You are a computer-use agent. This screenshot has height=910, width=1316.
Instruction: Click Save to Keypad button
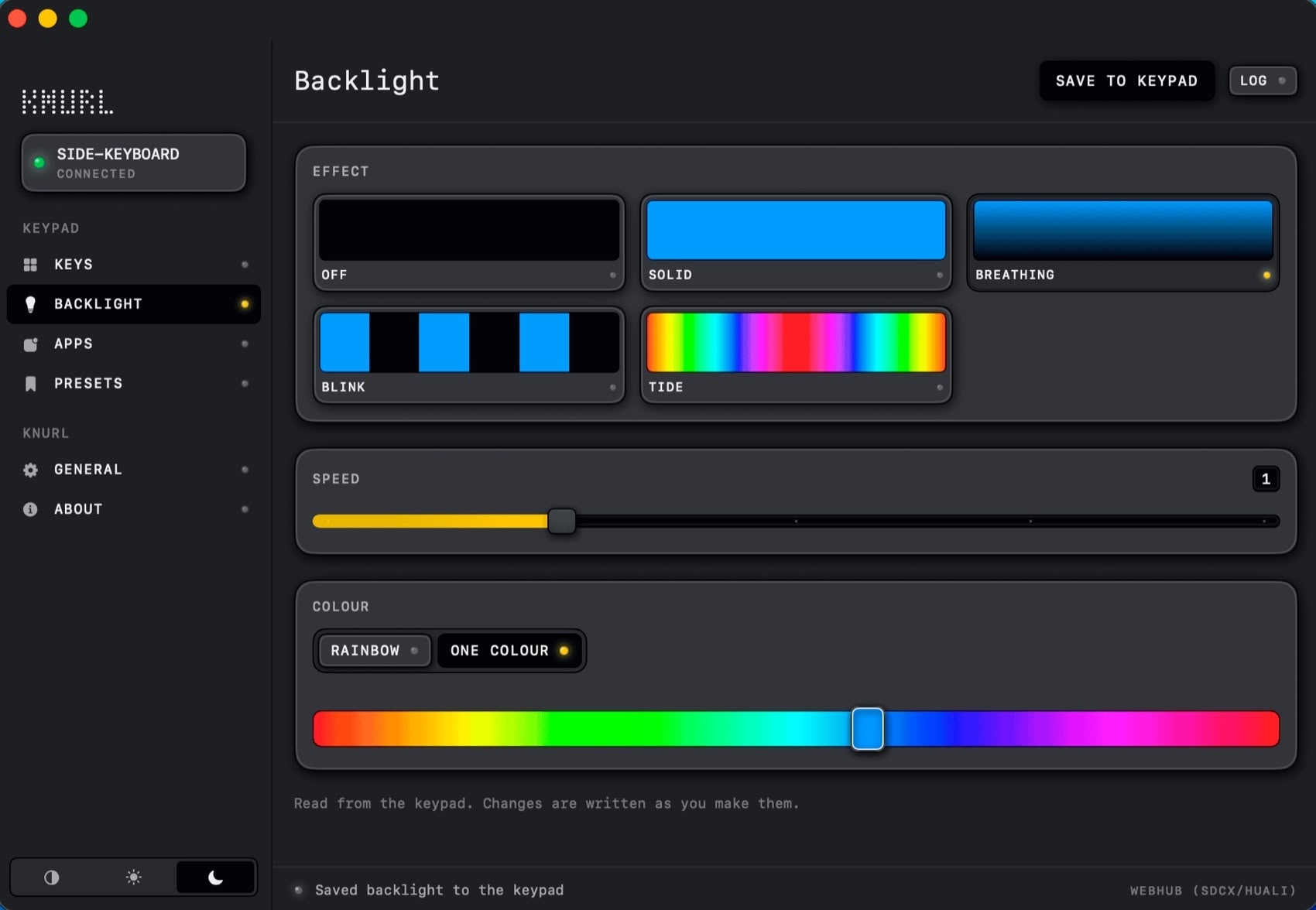click(x=1126, y=80)
